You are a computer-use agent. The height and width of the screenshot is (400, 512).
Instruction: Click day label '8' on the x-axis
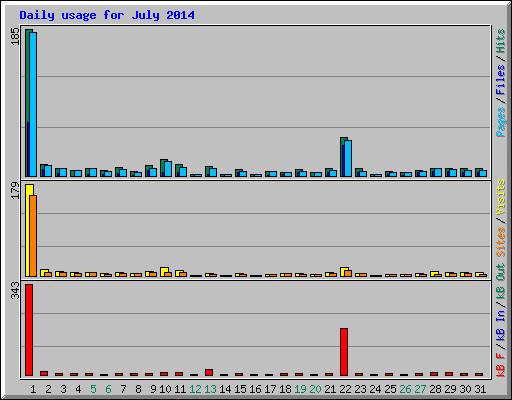pos(138,389)
